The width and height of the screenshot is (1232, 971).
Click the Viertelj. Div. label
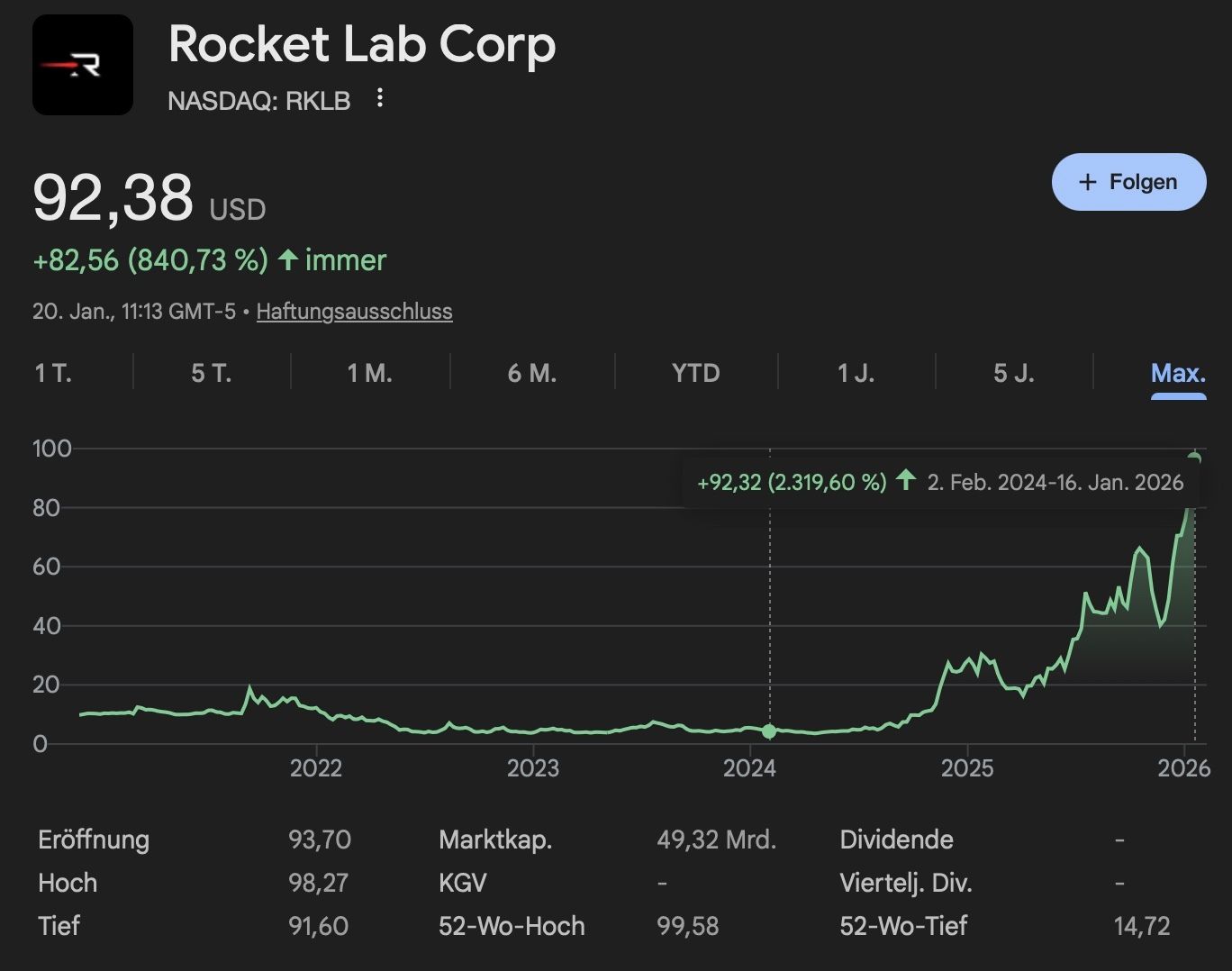906,883
